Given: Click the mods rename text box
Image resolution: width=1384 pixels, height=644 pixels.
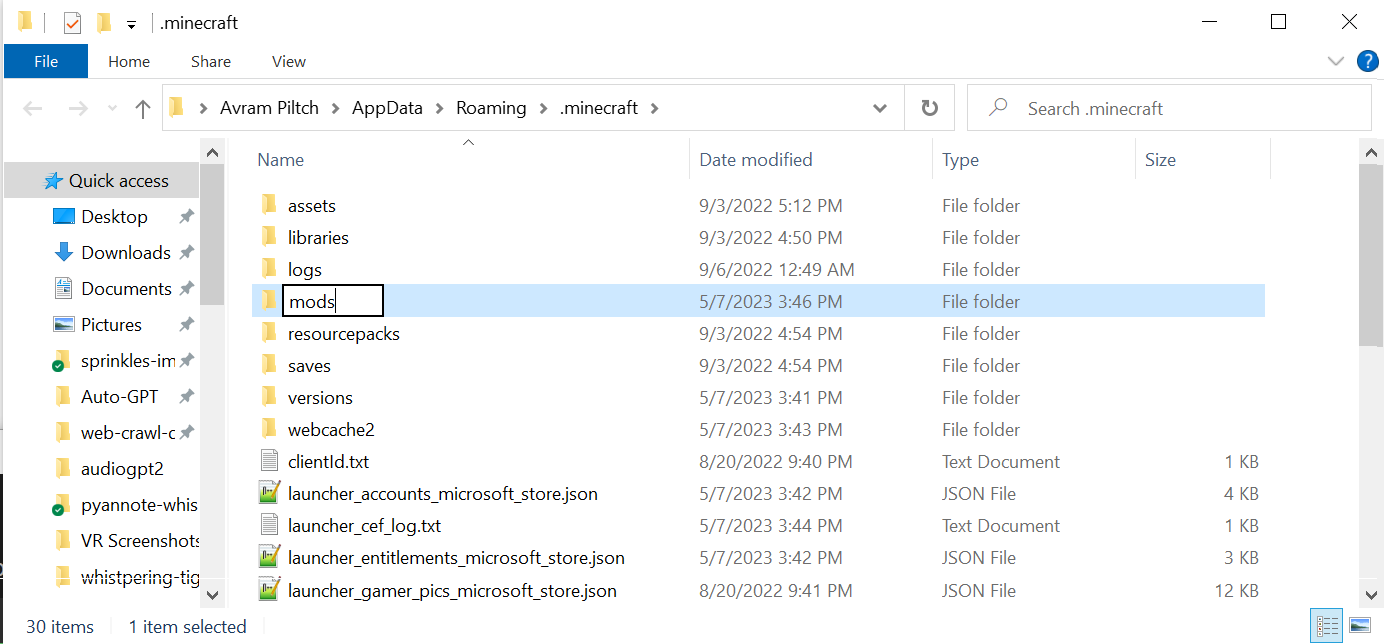Looking at the screenshot, I should (x=333, y=301).
